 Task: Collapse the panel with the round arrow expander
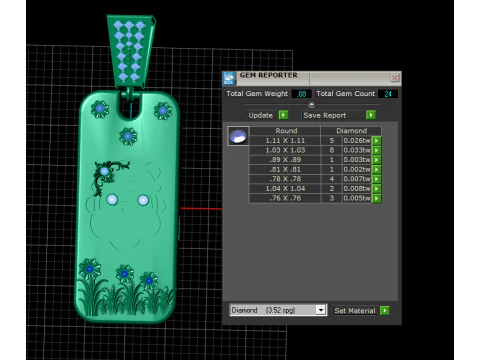[x=311, y=105]
